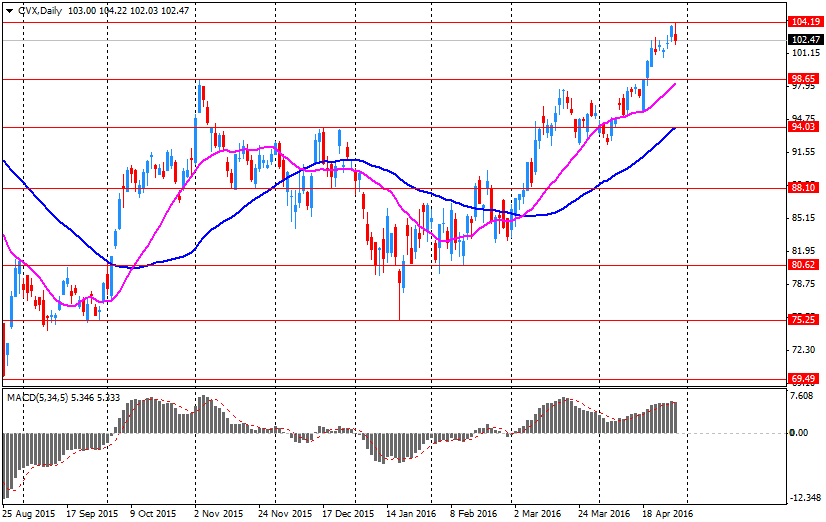Select the 85.15 price scale value
826x522 pixels.
pos(805,218)
